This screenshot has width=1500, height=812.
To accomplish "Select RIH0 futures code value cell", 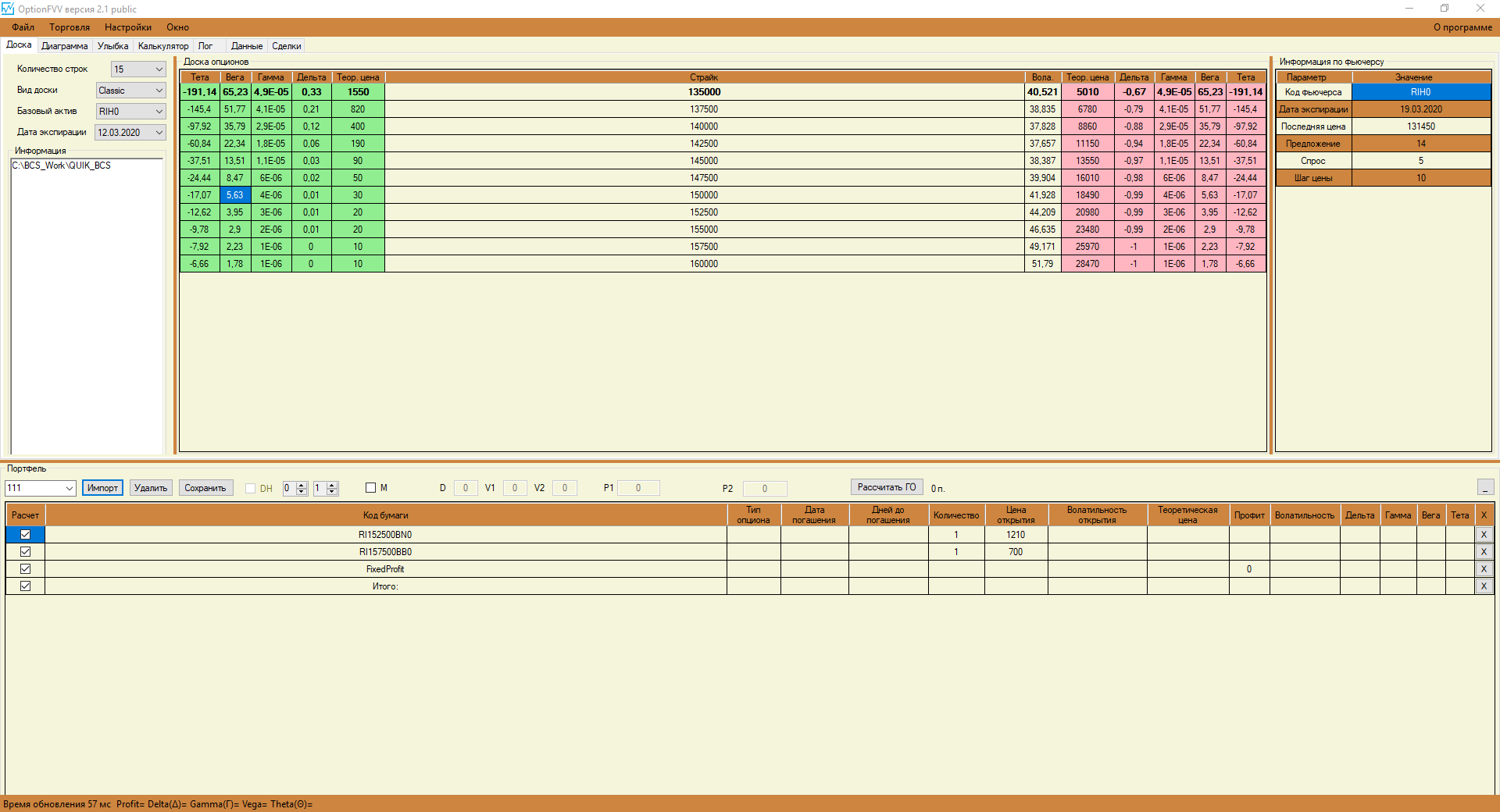I will pyautogui.click(x=1421, y=92).
